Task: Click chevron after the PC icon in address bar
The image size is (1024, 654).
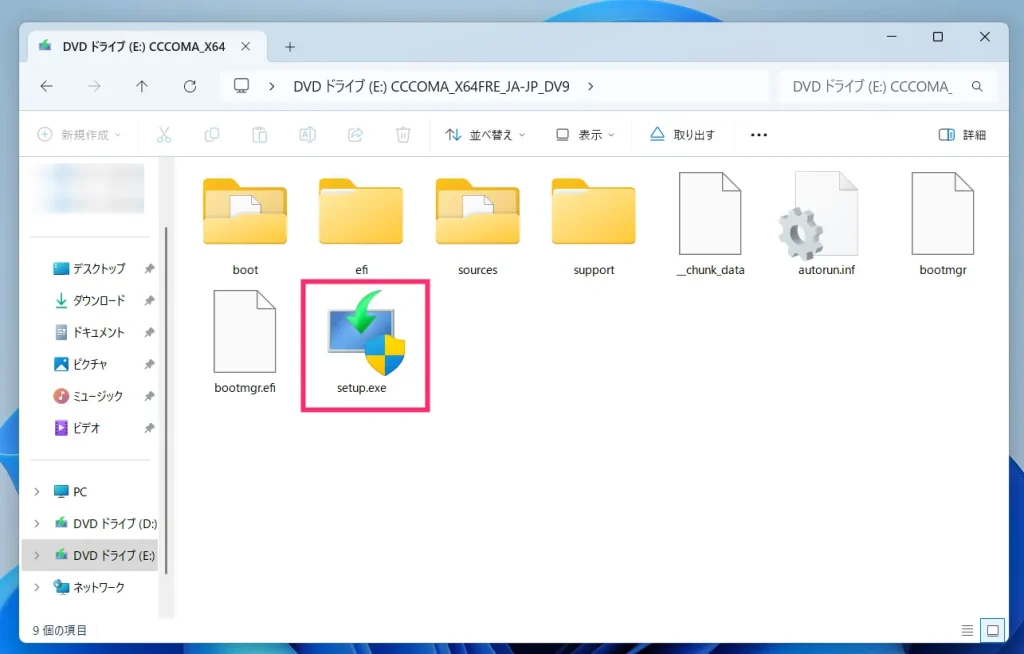Action: tap(272, 86)
